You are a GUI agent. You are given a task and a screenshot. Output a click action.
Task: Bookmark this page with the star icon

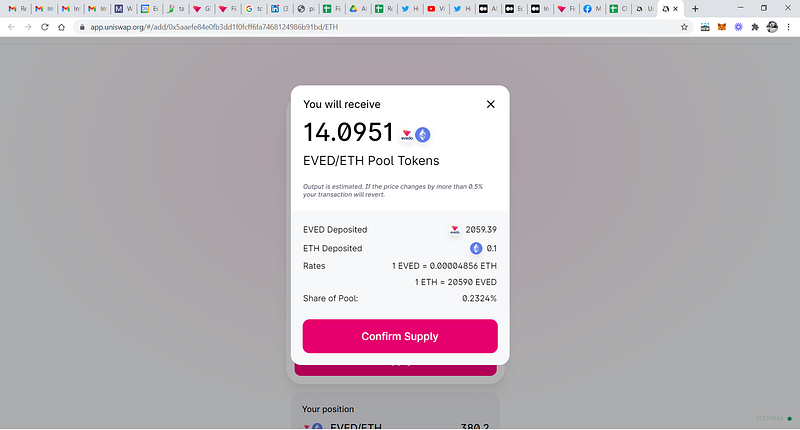pos(684,27)
